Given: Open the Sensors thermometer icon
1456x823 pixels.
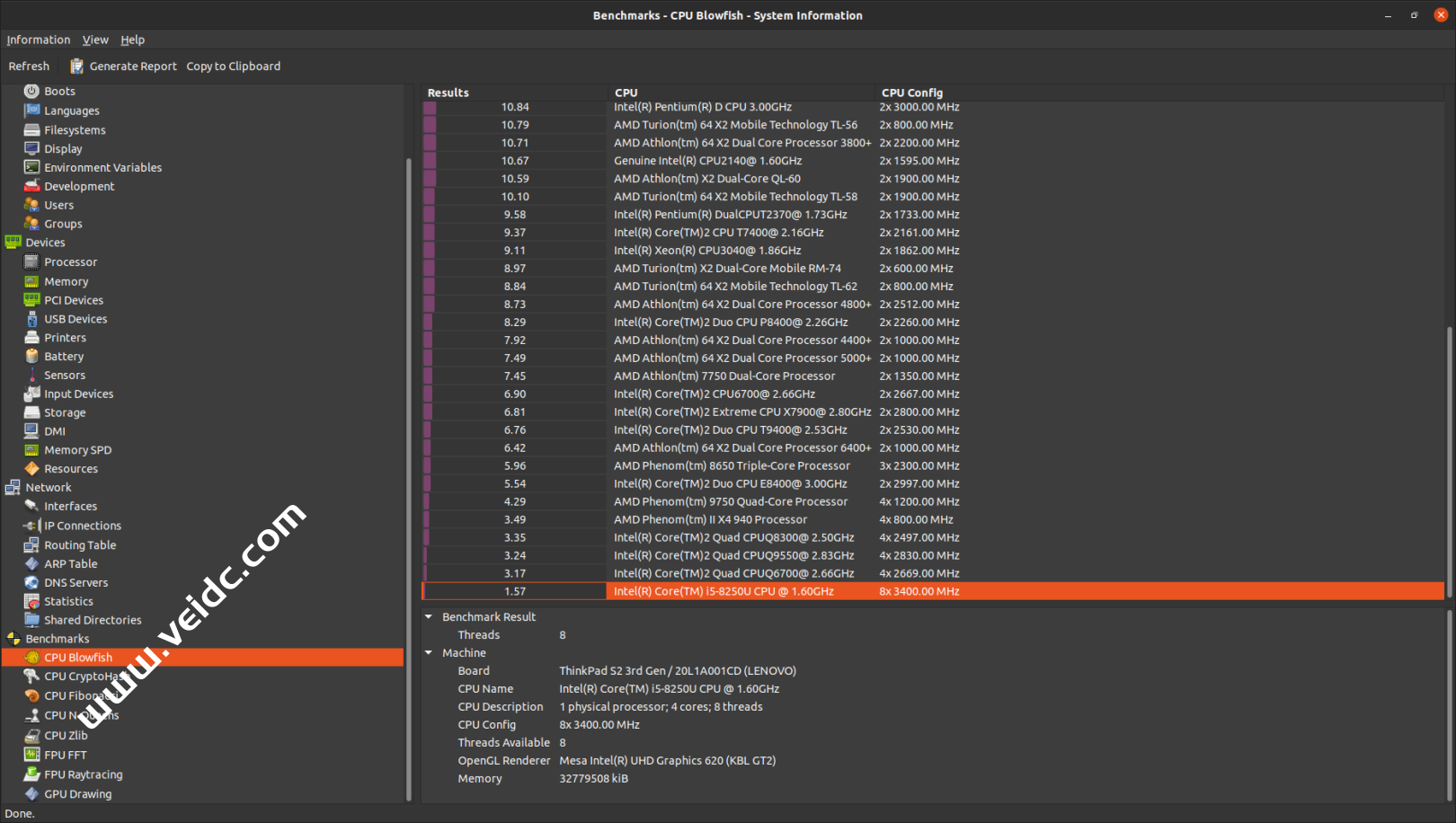Looking at the screenshot, I should (x=31, y=376).
